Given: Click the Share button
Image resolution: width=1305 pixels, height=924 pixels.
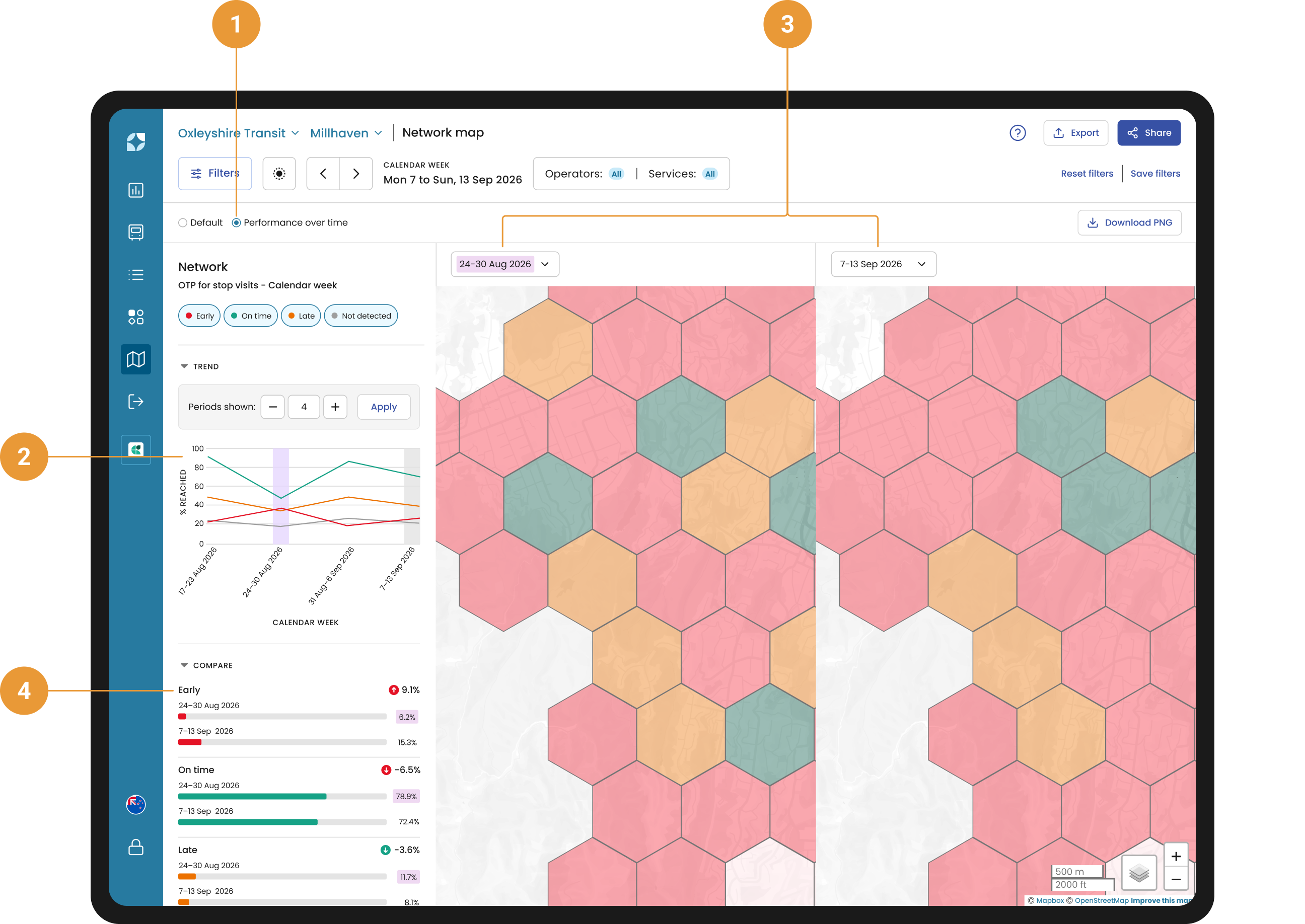Looking at the screenshot, I should click(x=1148, y=133).
